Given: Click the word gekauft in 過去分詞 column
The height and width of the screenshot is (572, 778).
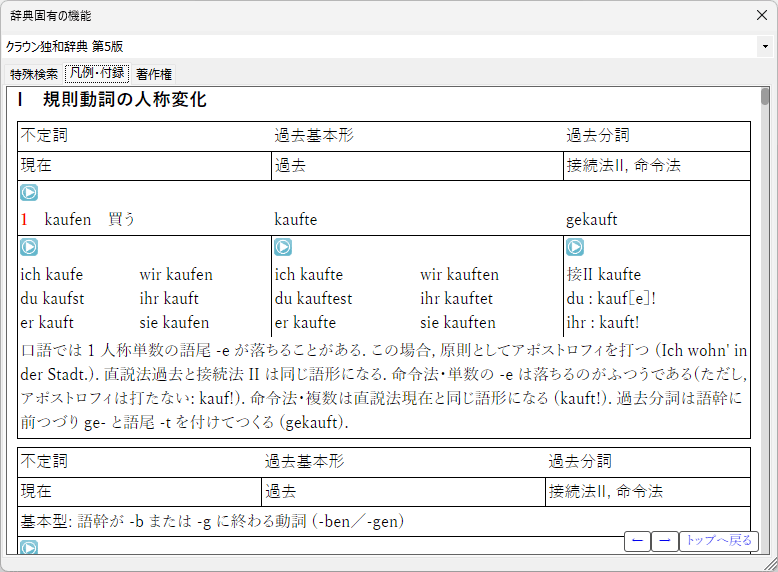Looking at the screenshot, I should (592, 220).
